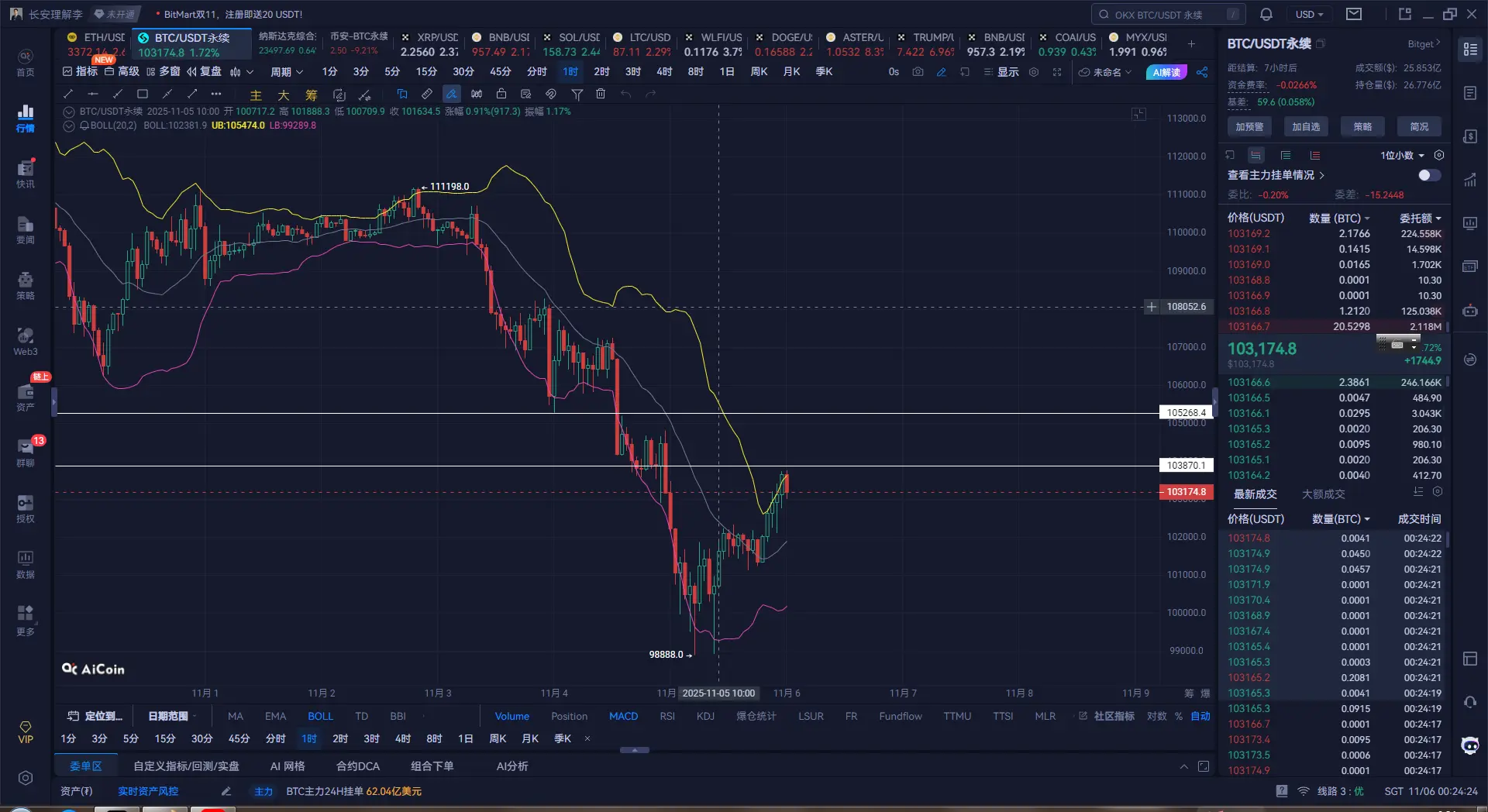Undo the last drawing action
This screenshot has height=812, width=1488.
[x=625, y=95]
